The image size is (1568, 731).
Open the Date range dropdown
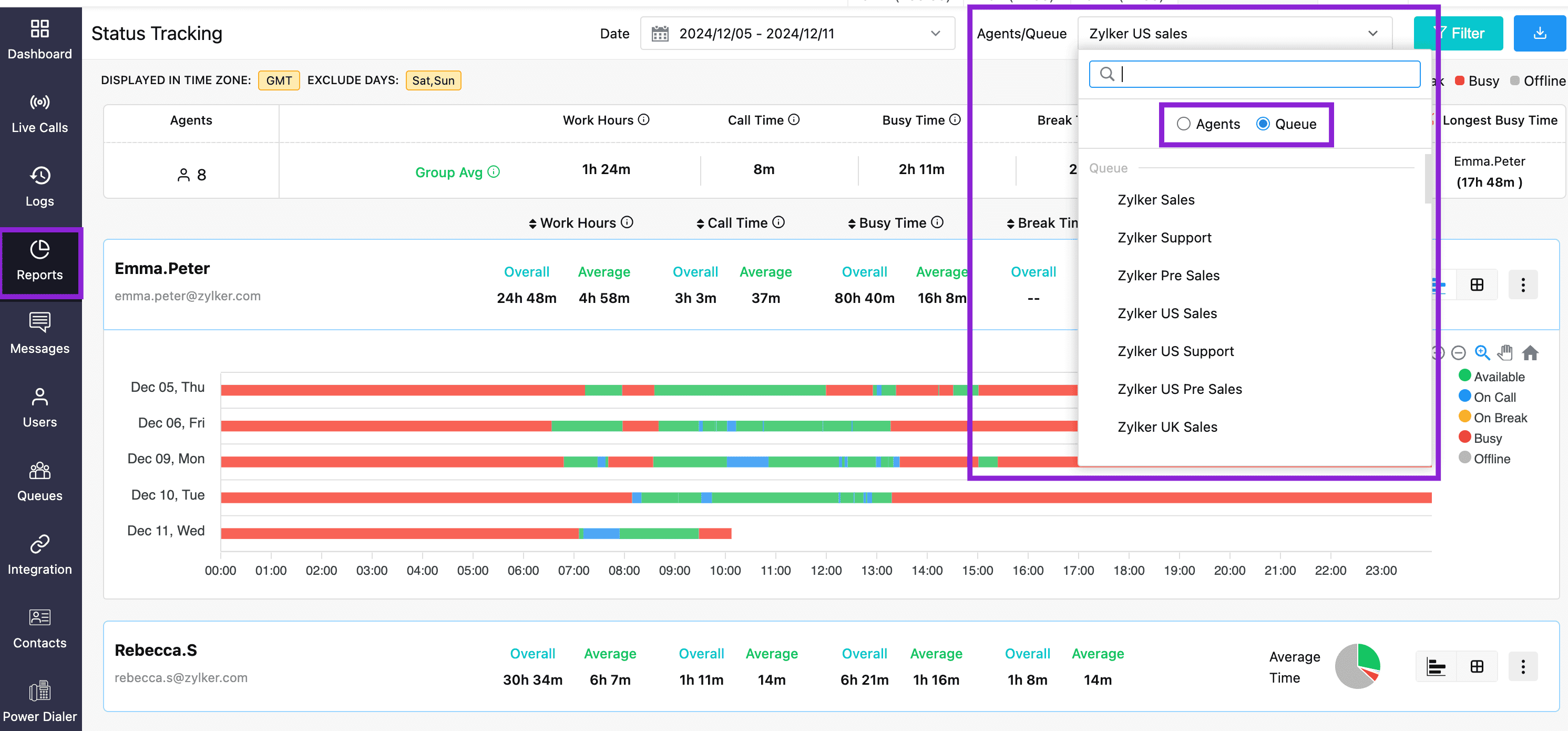pos(797,34)
